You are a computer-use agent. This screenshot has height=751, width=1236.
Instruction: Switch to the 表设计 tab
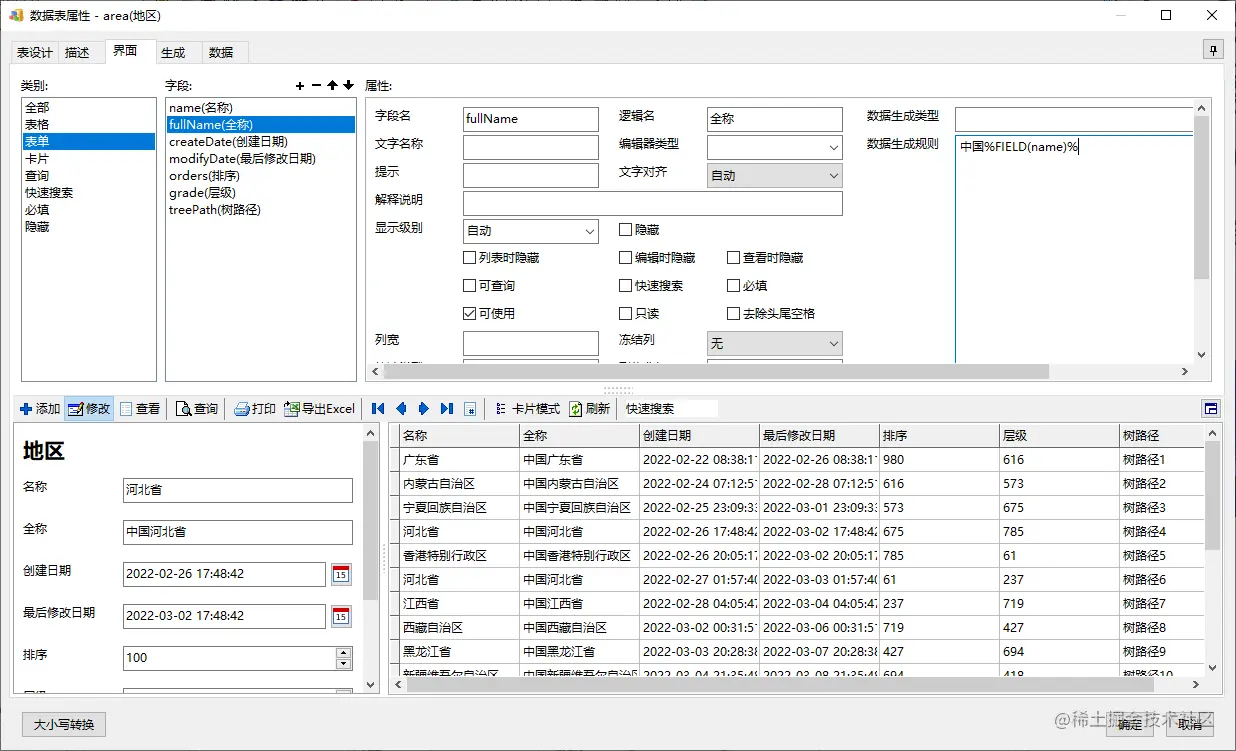point(35,53)
